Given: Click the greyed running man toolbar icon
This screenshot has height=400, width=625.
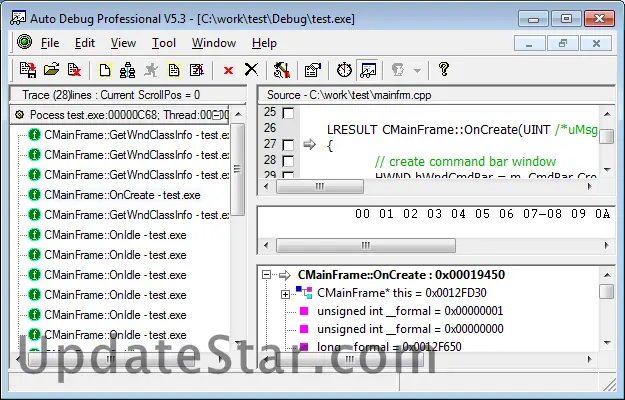Looking at the screenshot, I should coord(151,70).
